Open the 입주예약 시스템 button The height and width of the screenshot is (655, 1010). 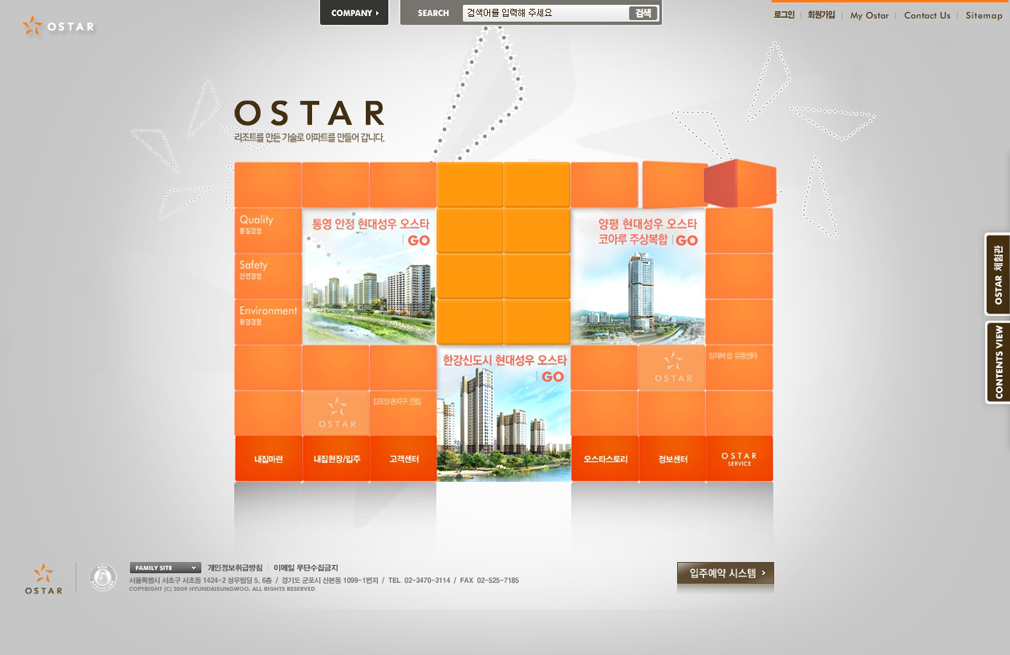(x=725, y=573)
